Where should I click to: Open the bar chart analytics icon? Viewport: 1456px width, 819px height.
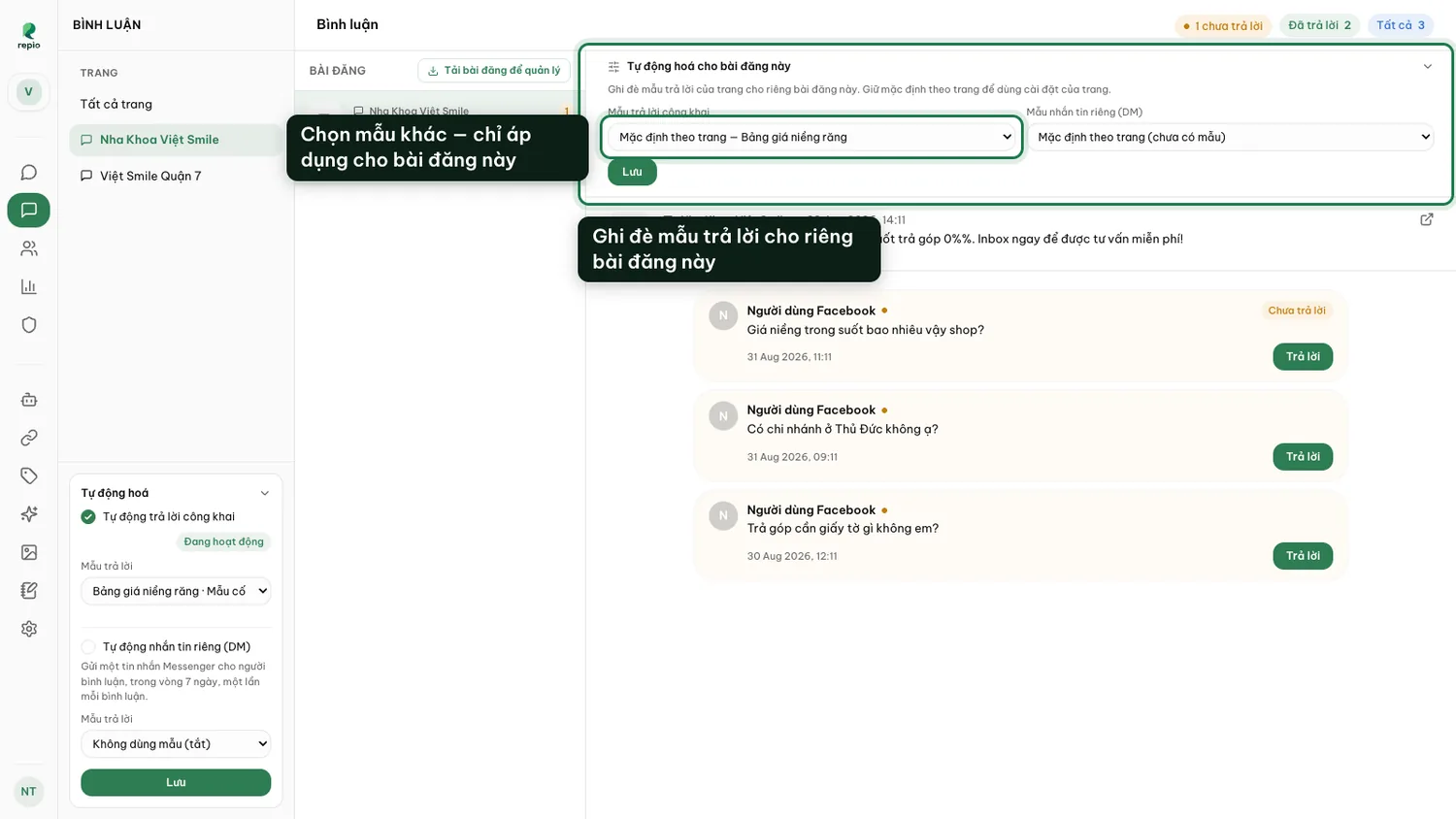[x=29, y=286]
